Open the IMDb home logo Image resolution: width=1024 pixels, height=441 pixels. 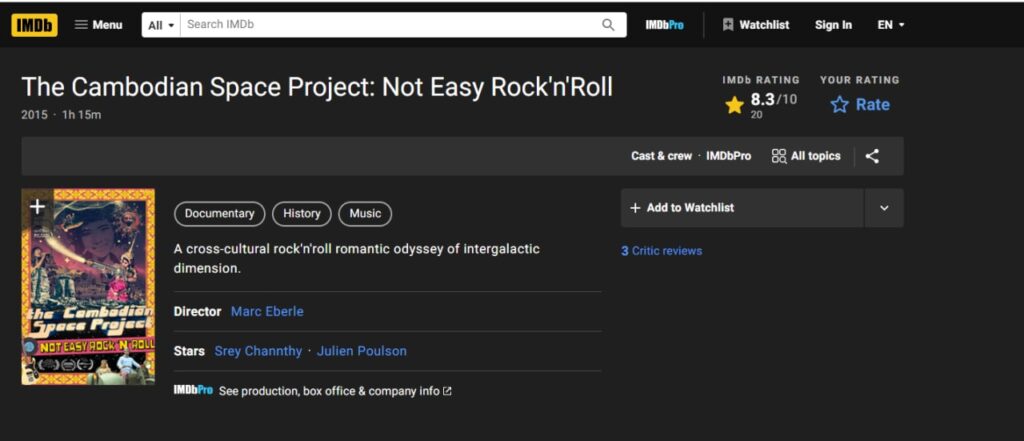[35, 25]
